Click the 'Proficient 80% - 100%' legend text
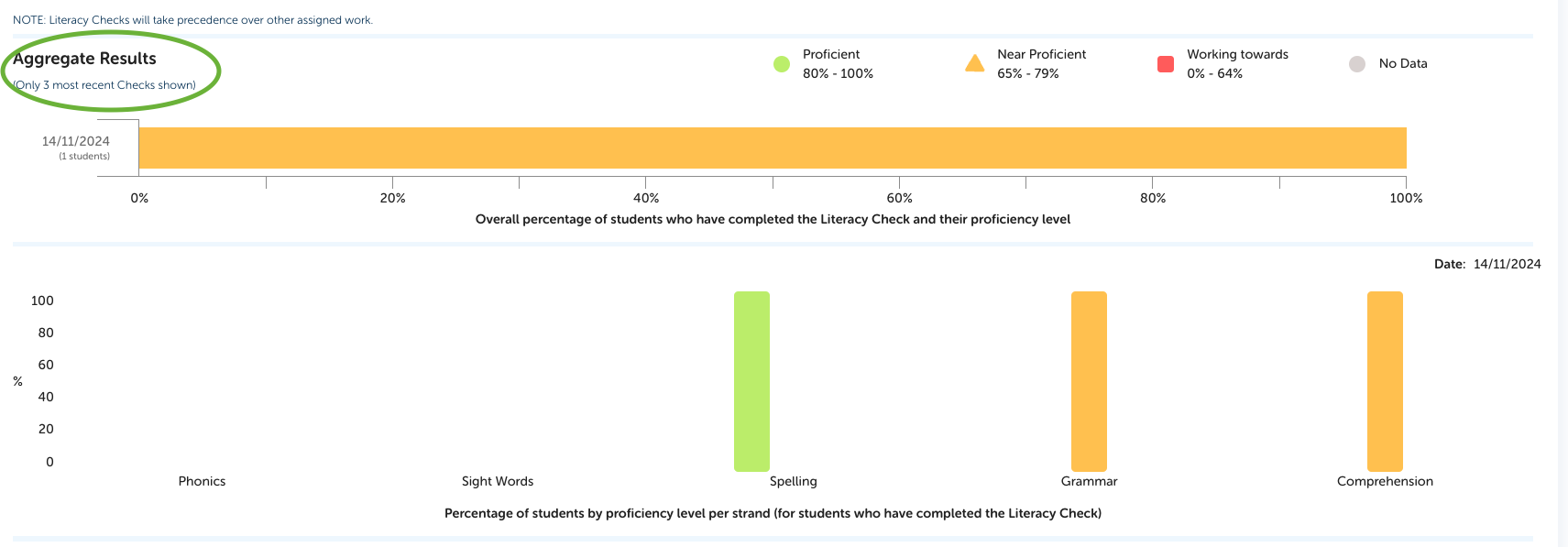The height and width of the screenshot is (547, 1568). point(838,64)
